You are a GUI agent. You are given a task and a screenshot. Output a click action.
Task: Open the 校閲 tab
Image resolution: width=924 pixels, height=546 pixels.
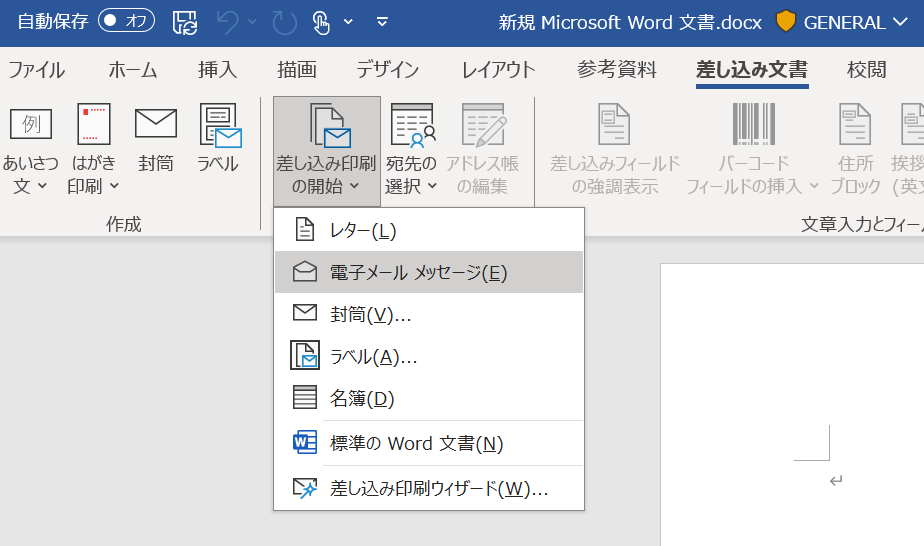coord(866,70)
